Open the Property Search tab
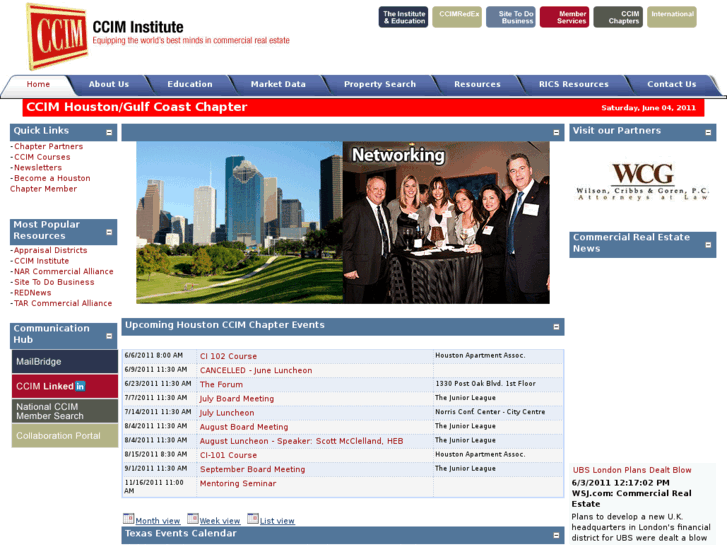Viewport: 727px width, 545px height. 380,84
